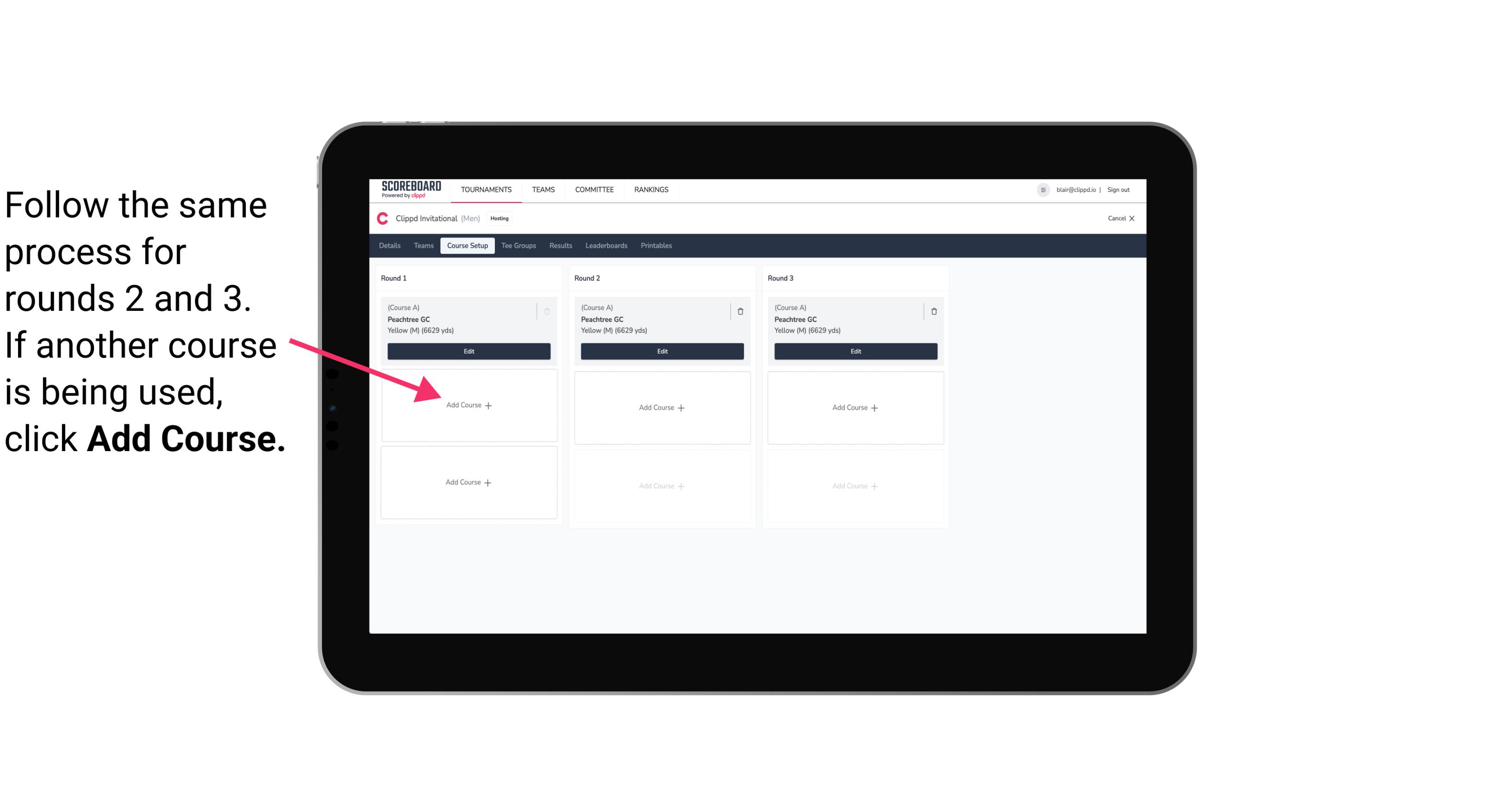Screen dimensions: 1510x812
Task: Click the second Add Course in Round 1
Action: click(x=468, y=481)
